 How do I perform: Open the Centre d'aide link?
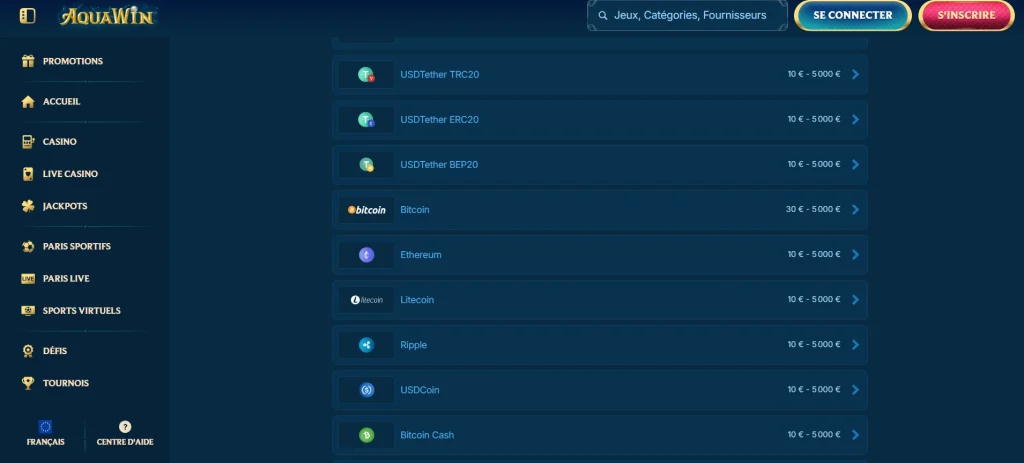click(x=125, y=442)
